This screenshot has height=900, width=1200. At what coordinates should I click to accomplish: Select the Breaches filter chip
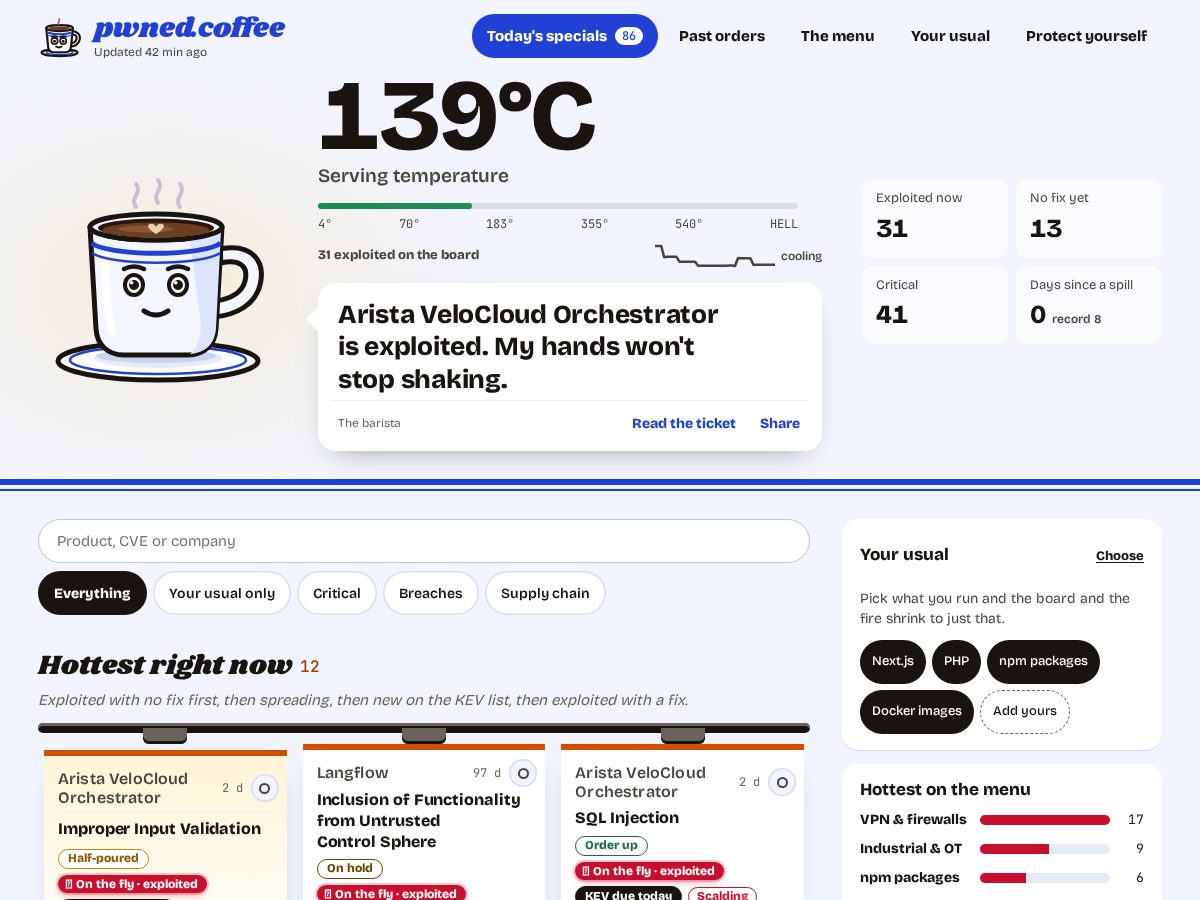pos(431,593)
